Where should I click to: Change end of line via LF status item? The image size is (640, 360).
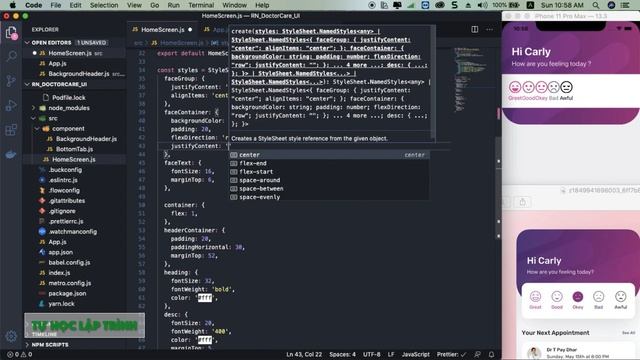click(x=391, y=354)
